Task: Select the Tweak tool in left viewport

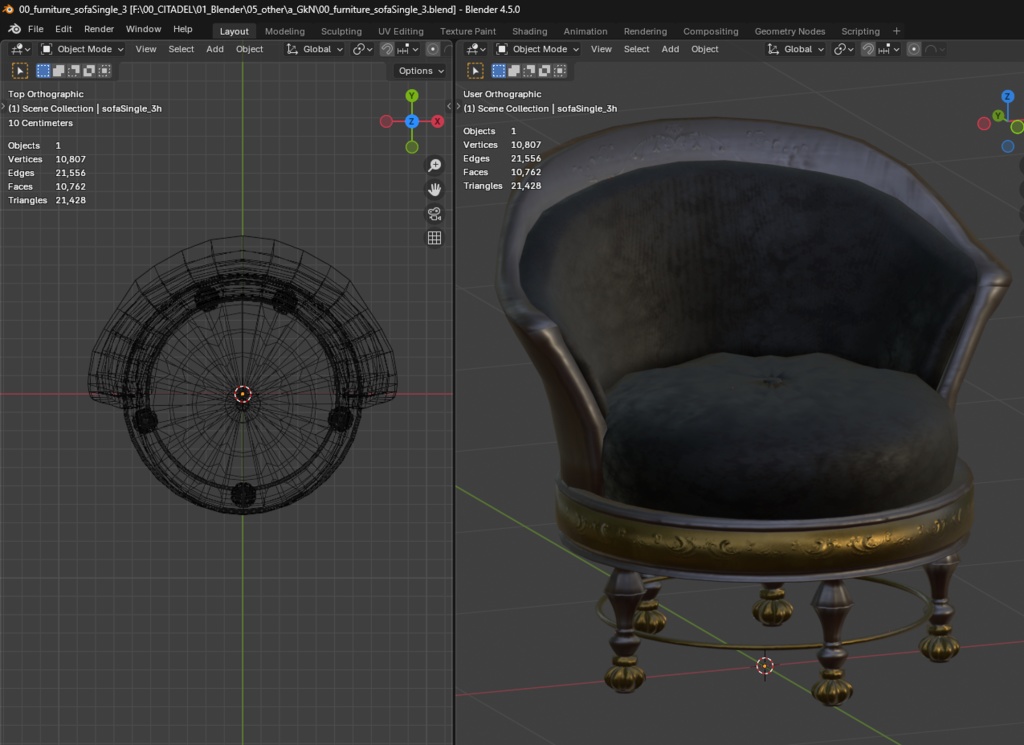Action: [20, 71]
